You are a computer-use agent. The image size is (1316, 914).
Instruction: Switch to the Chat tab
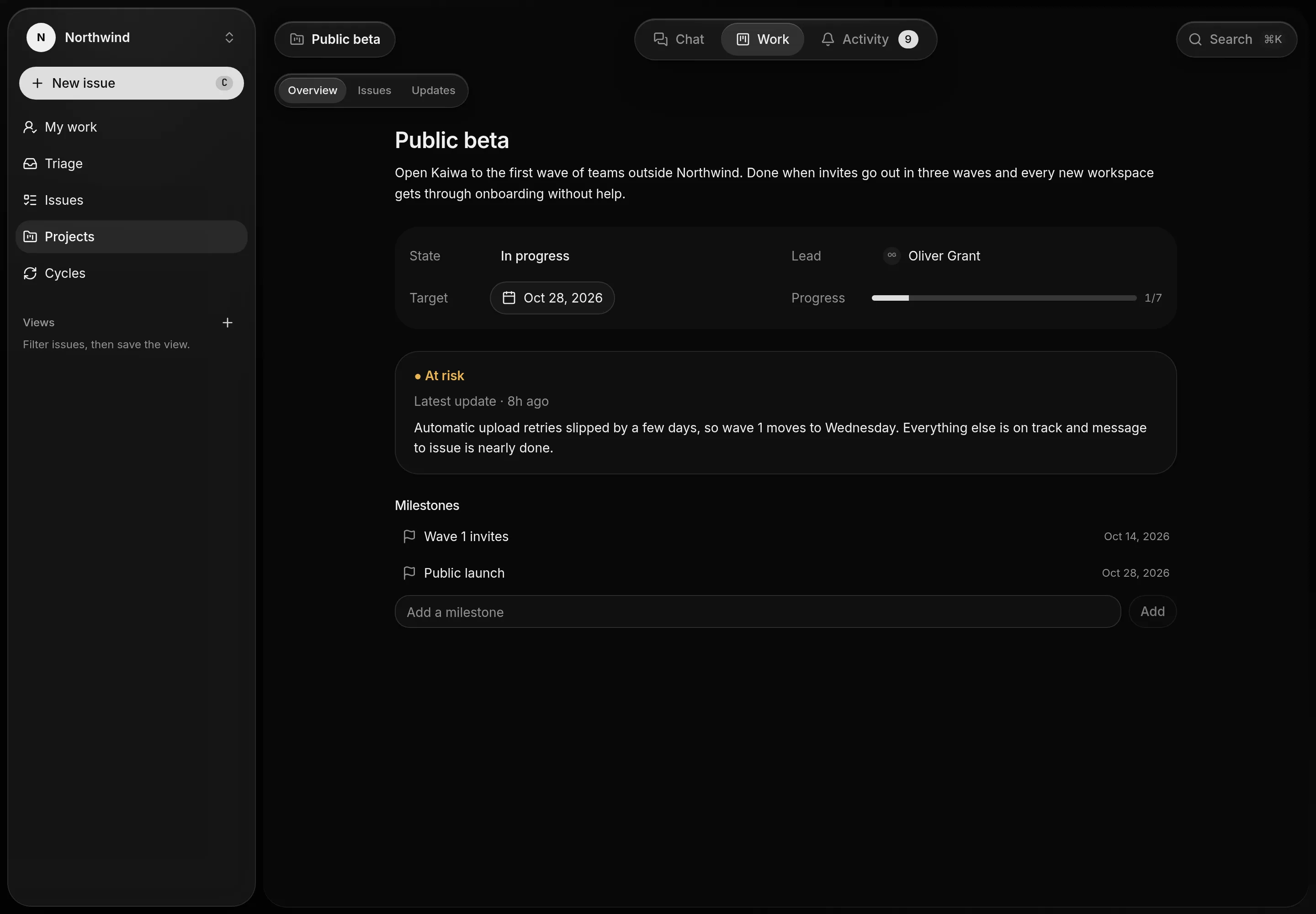click(679, 39)
